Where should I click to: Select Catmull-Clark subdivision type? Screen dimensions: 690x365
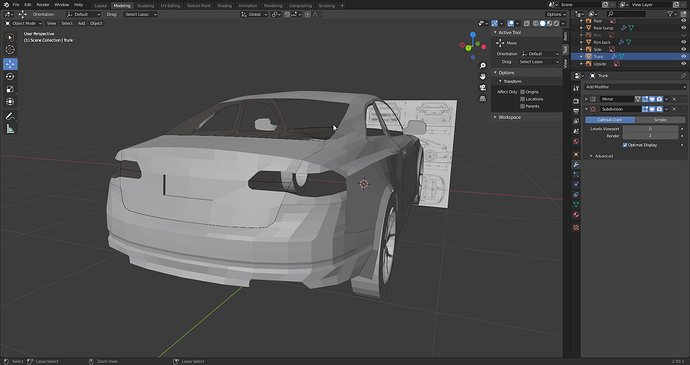(x=610, y=120)
